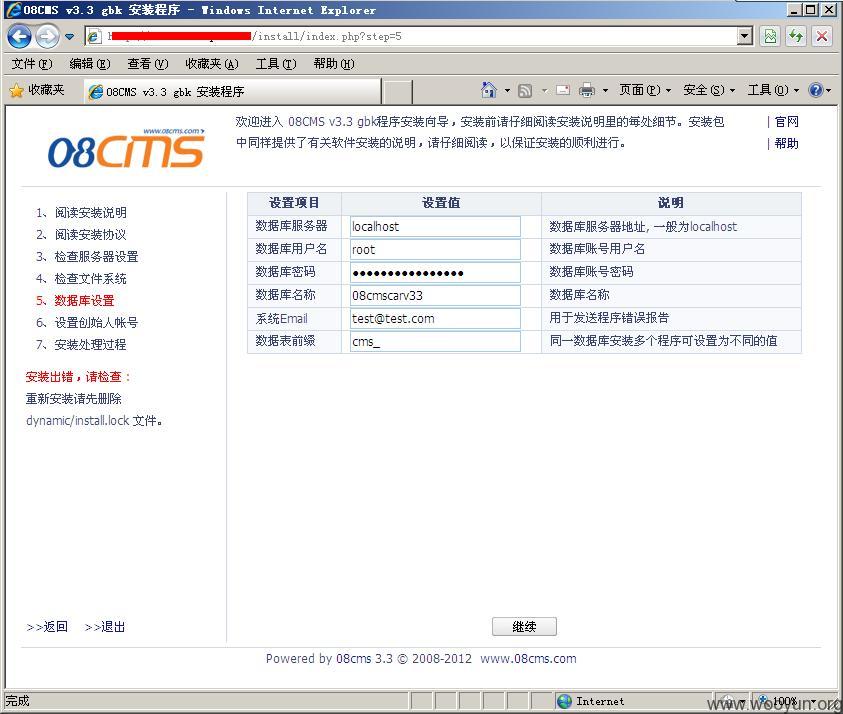Image resolution: width=843 pixels, height=714 pixels.
Task: Click the 设置项目 column header
Action: (x=294, y=203)
